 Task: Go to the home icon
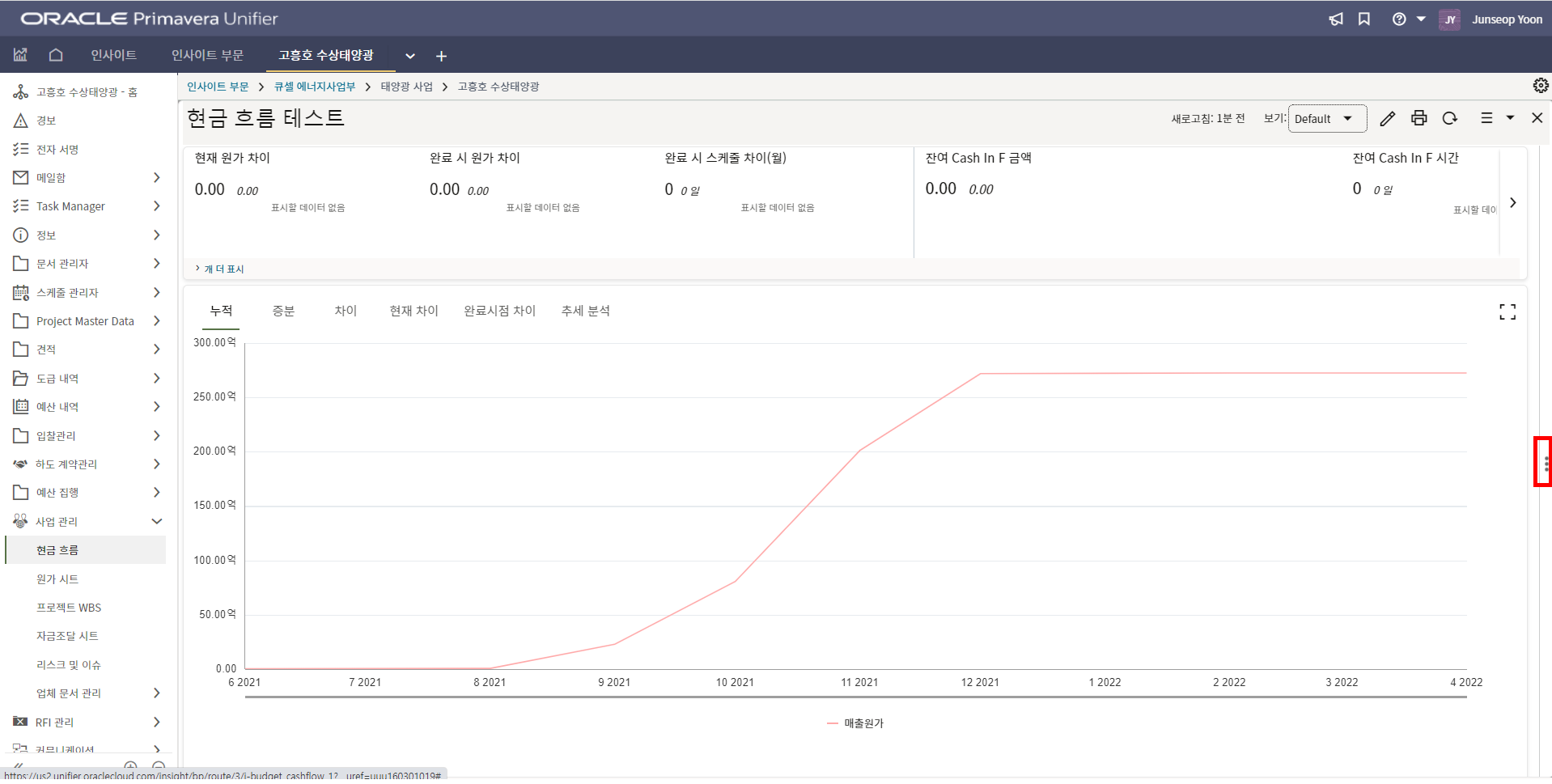click(56, 55)
